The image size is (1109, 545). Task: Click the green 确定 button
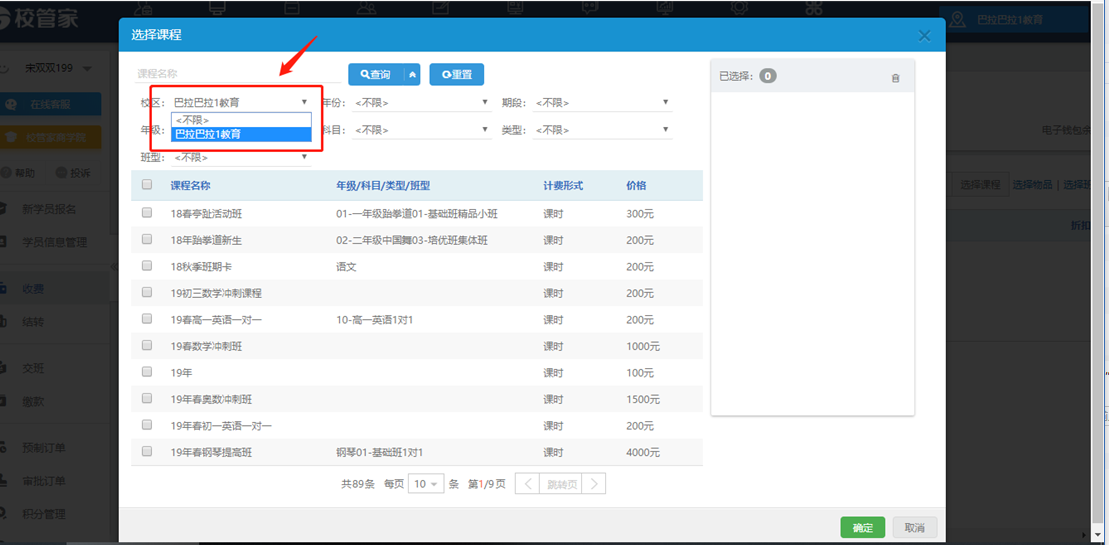click(x=863, y=527)
